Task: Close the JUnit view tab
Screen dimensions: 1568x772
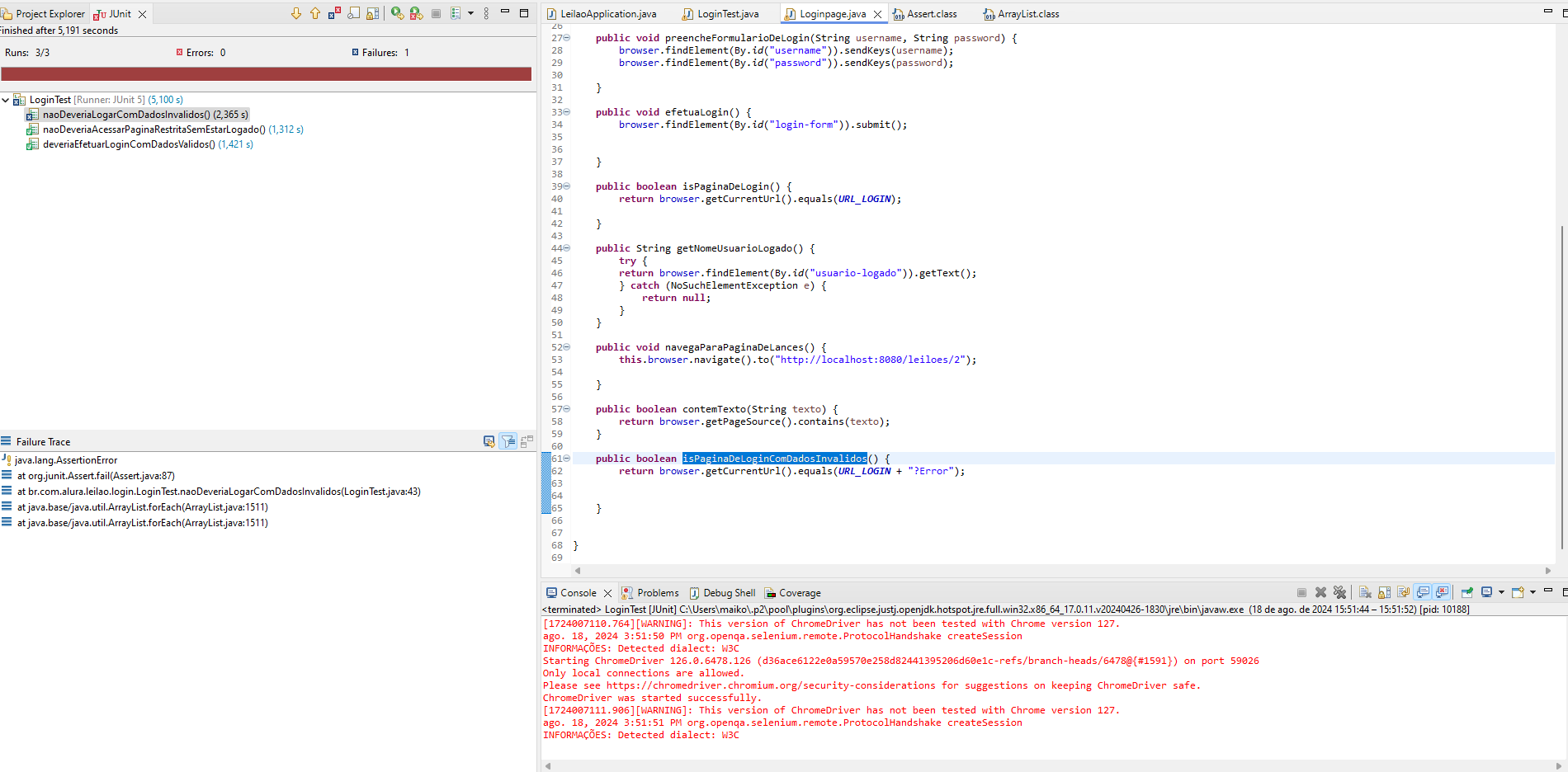Action: [142, 14]
